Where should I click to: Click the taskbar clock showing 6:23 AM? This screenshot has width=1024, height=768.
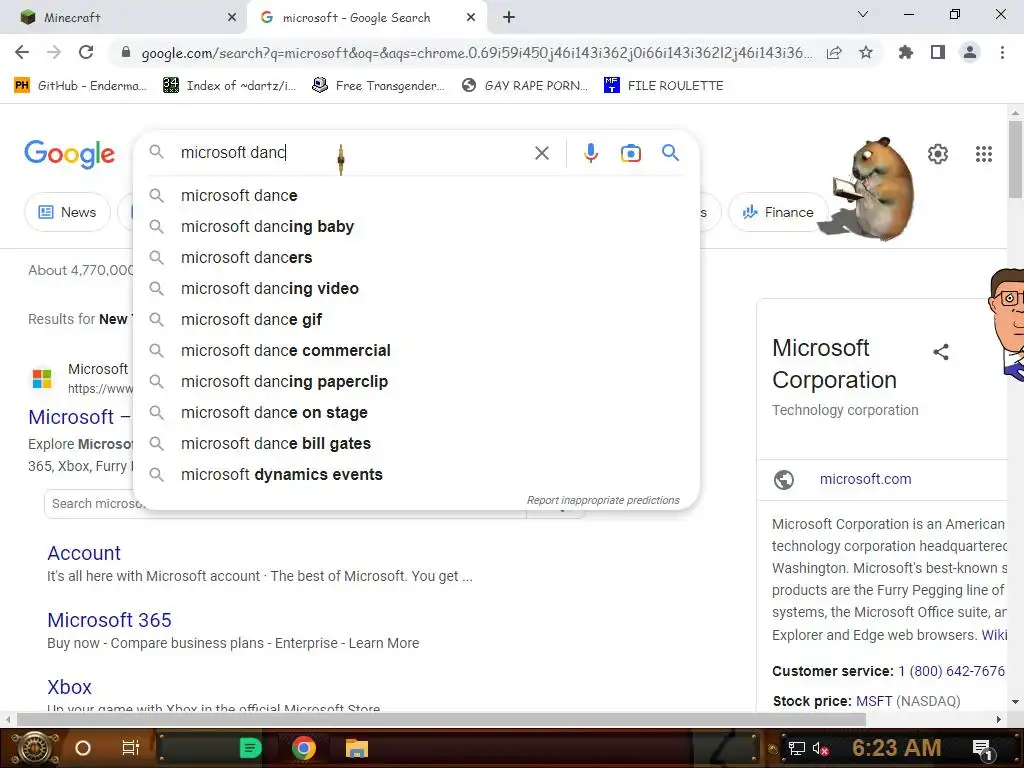click(x=896, y=748)
